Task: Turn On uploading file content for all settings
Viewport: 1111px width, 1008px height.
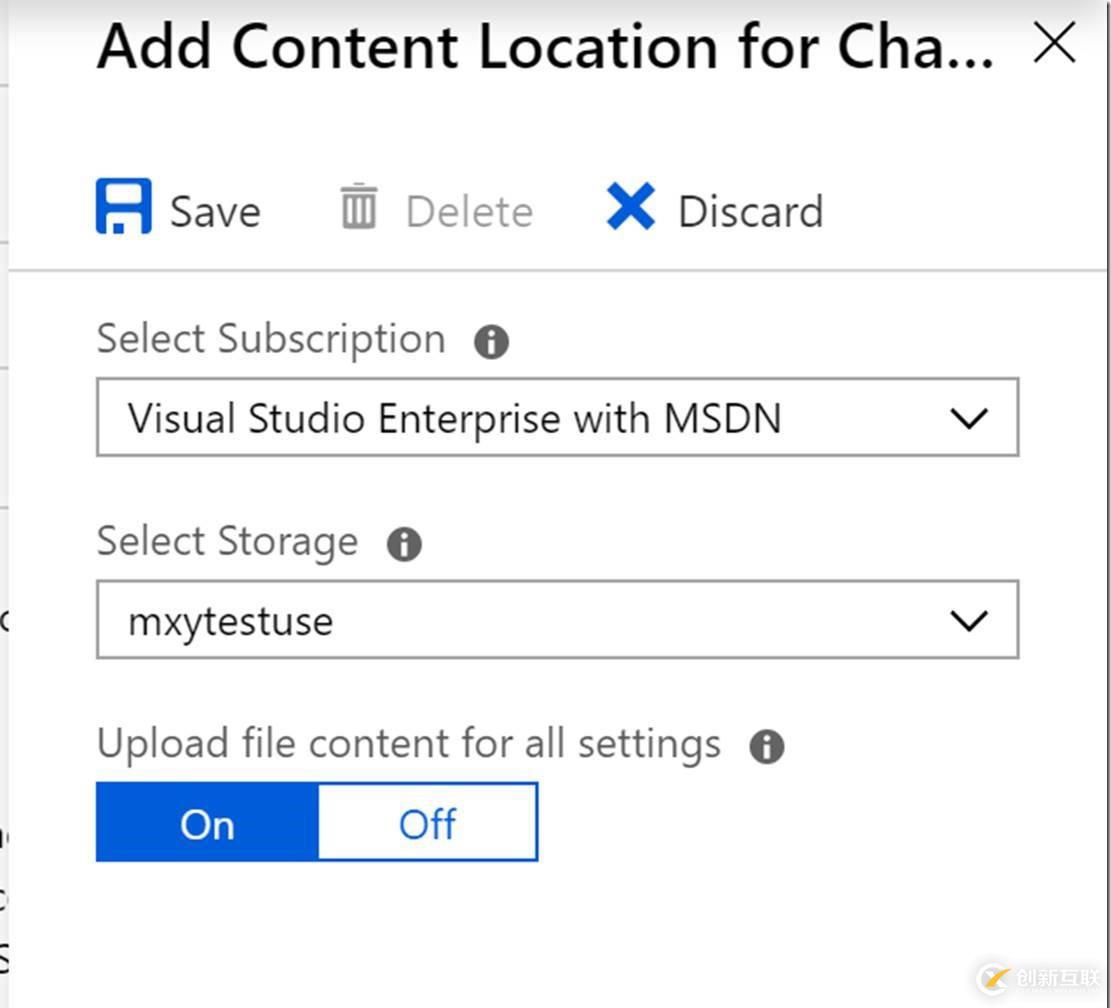Action: (205, 822)
